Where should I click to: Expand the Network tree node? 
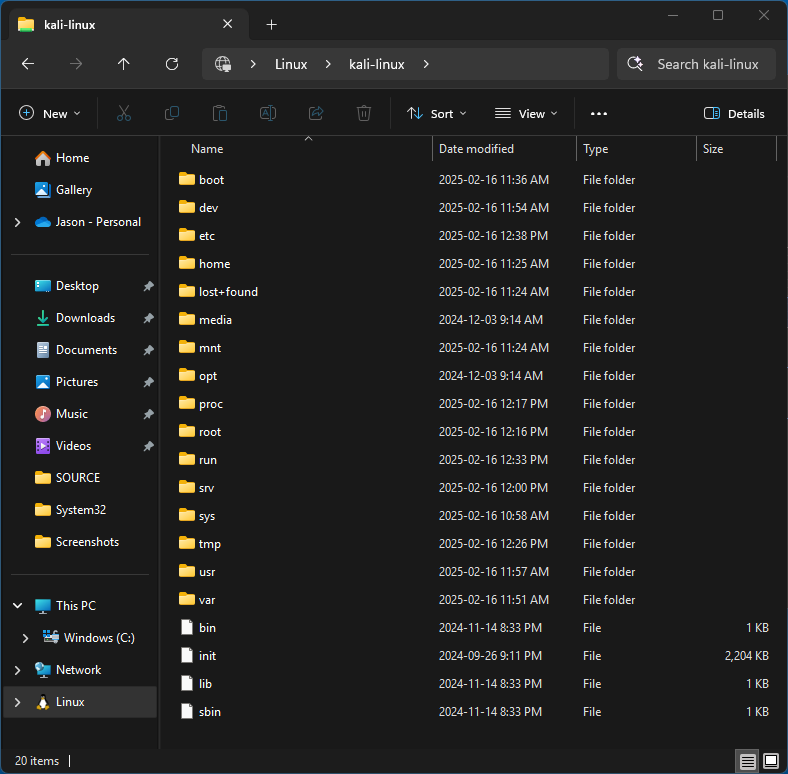[18, 670]
